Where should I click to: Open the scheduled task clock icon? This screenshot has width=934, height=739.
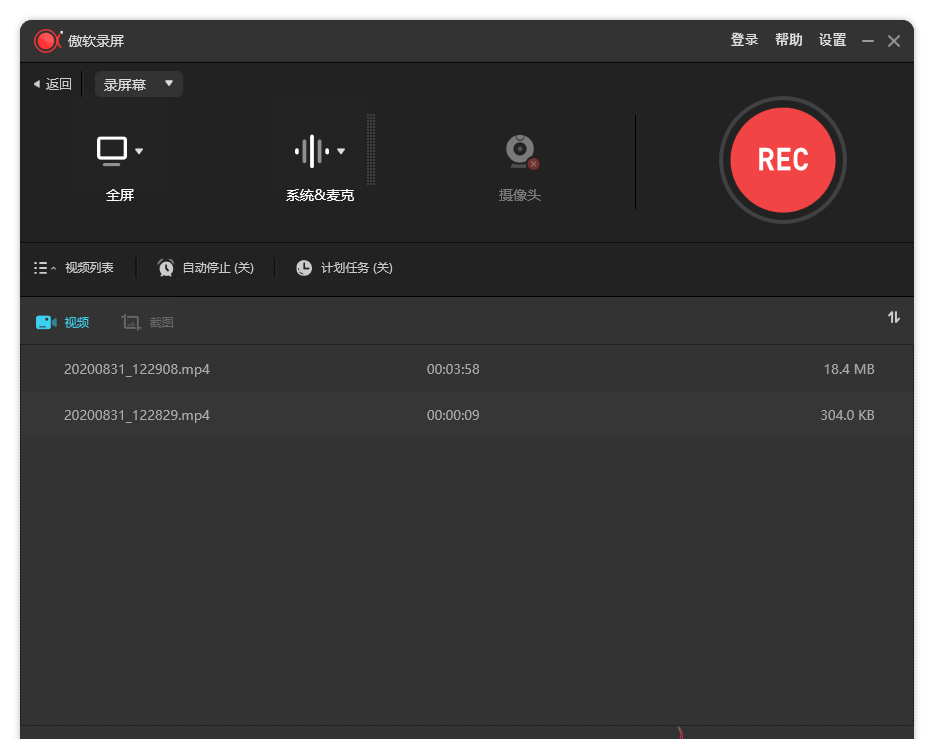tap(304, 268)
